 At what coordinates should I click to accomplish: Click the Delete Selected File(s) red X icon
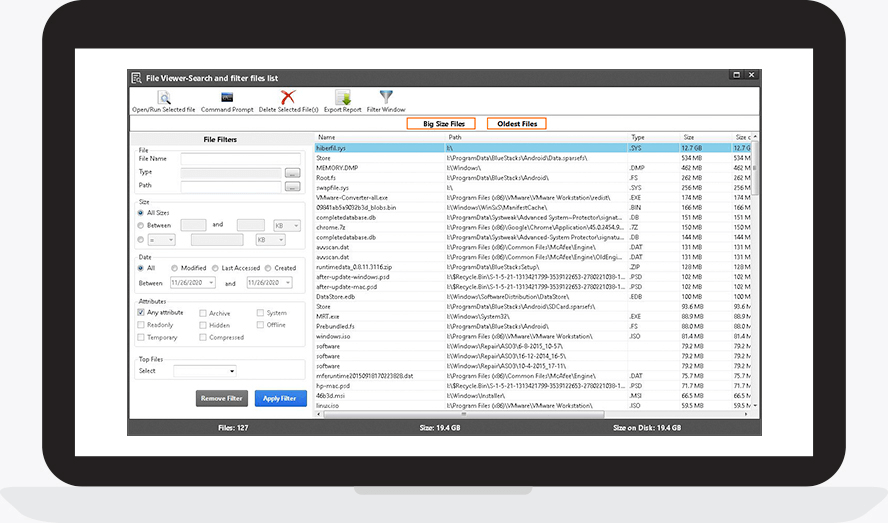coord(288,97)
